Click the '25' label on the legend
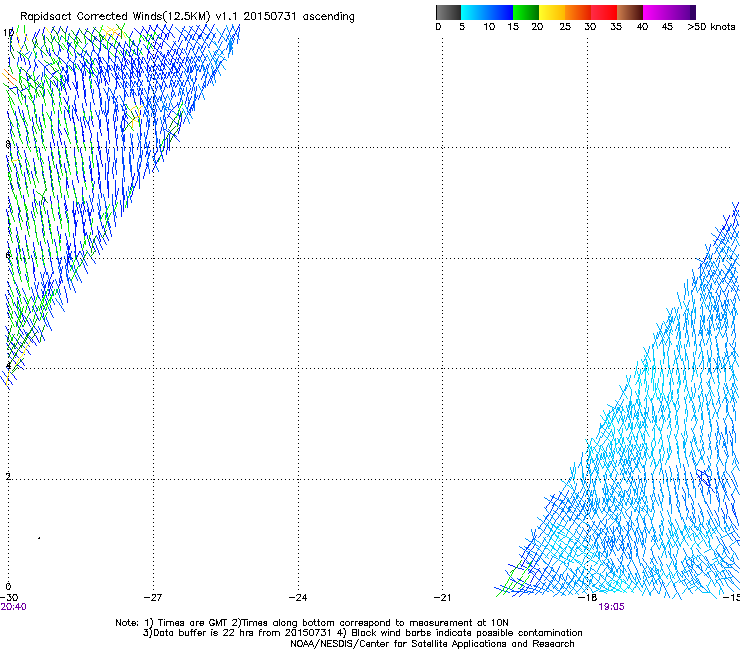The width and height of the screenshot is (740, 650). [565, 27]
